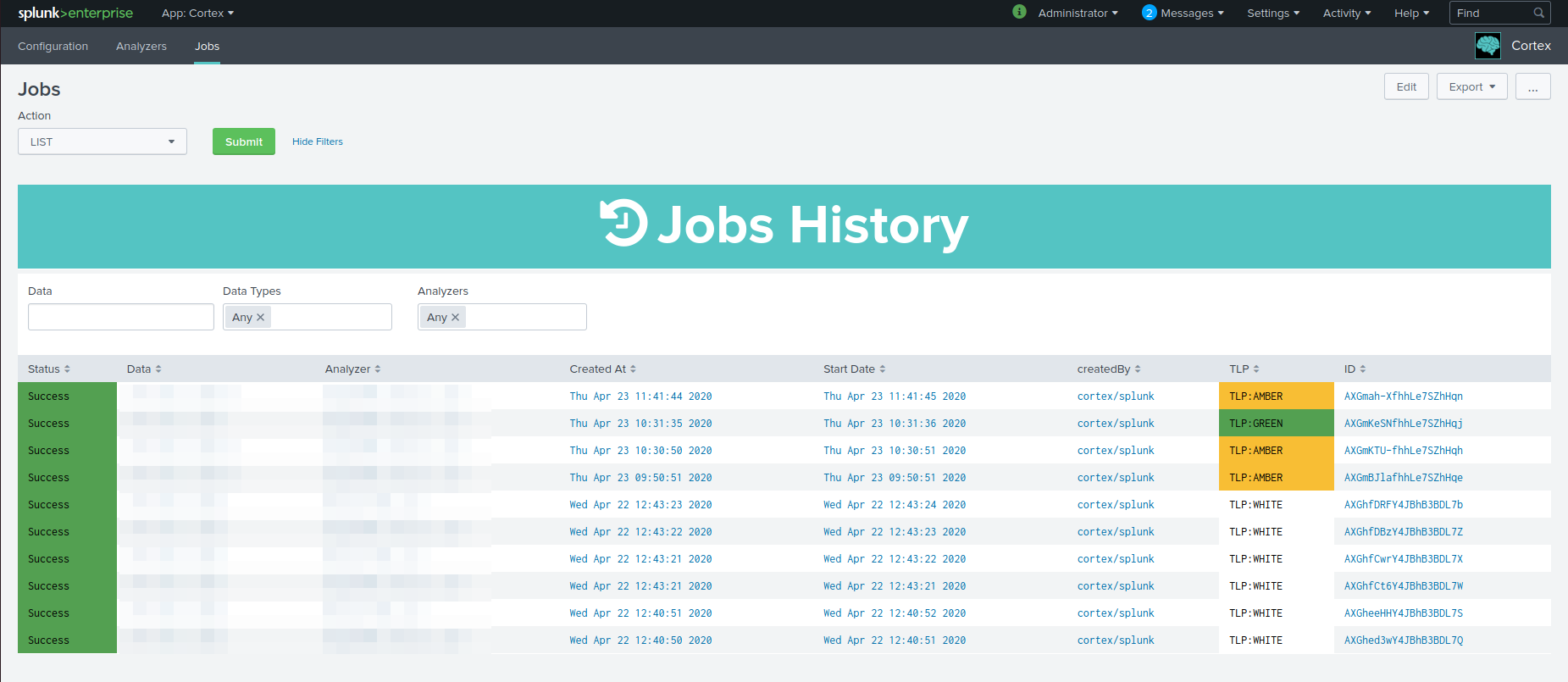Click the Success status of the 11:41:44 job
The width and height of the screenshot is (1568, 682).
click(x=67, y=396)
